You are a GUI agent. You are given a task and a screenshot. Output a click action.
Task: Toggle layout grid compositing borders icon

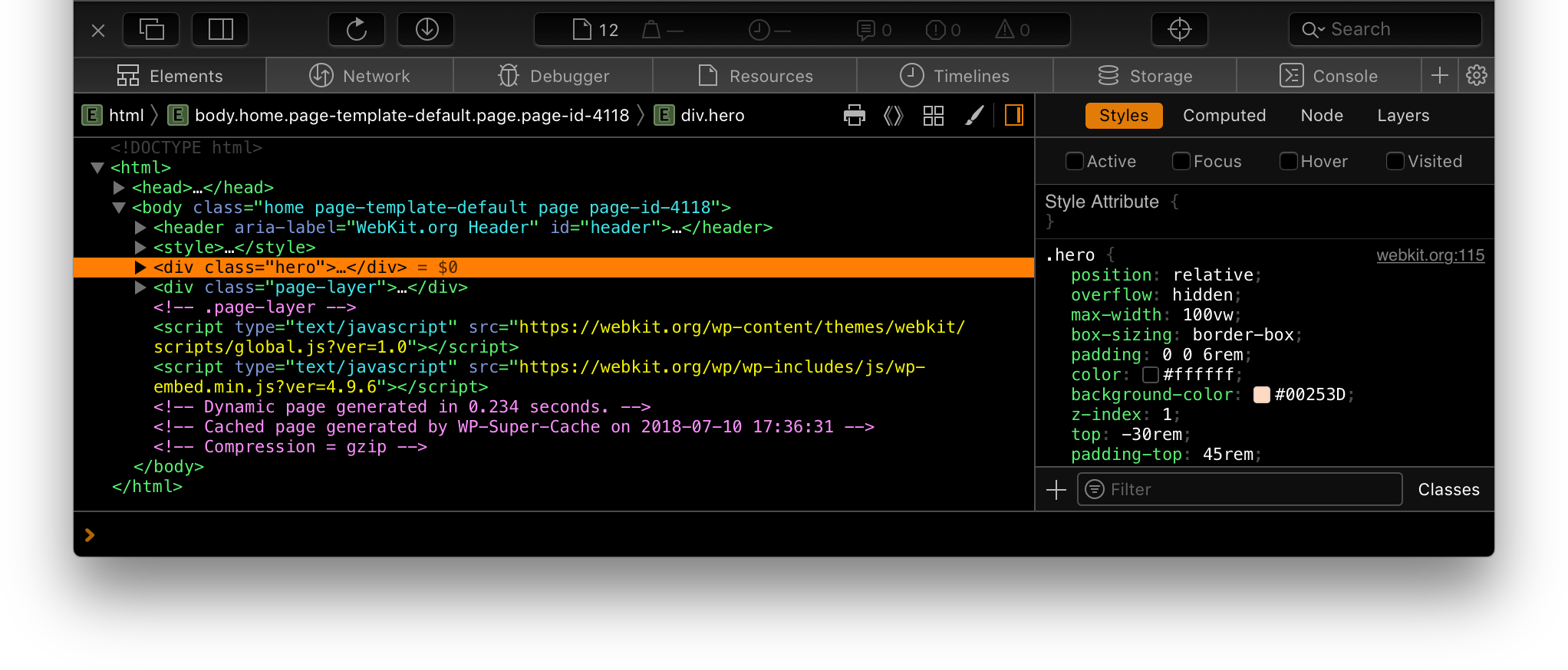934,116
